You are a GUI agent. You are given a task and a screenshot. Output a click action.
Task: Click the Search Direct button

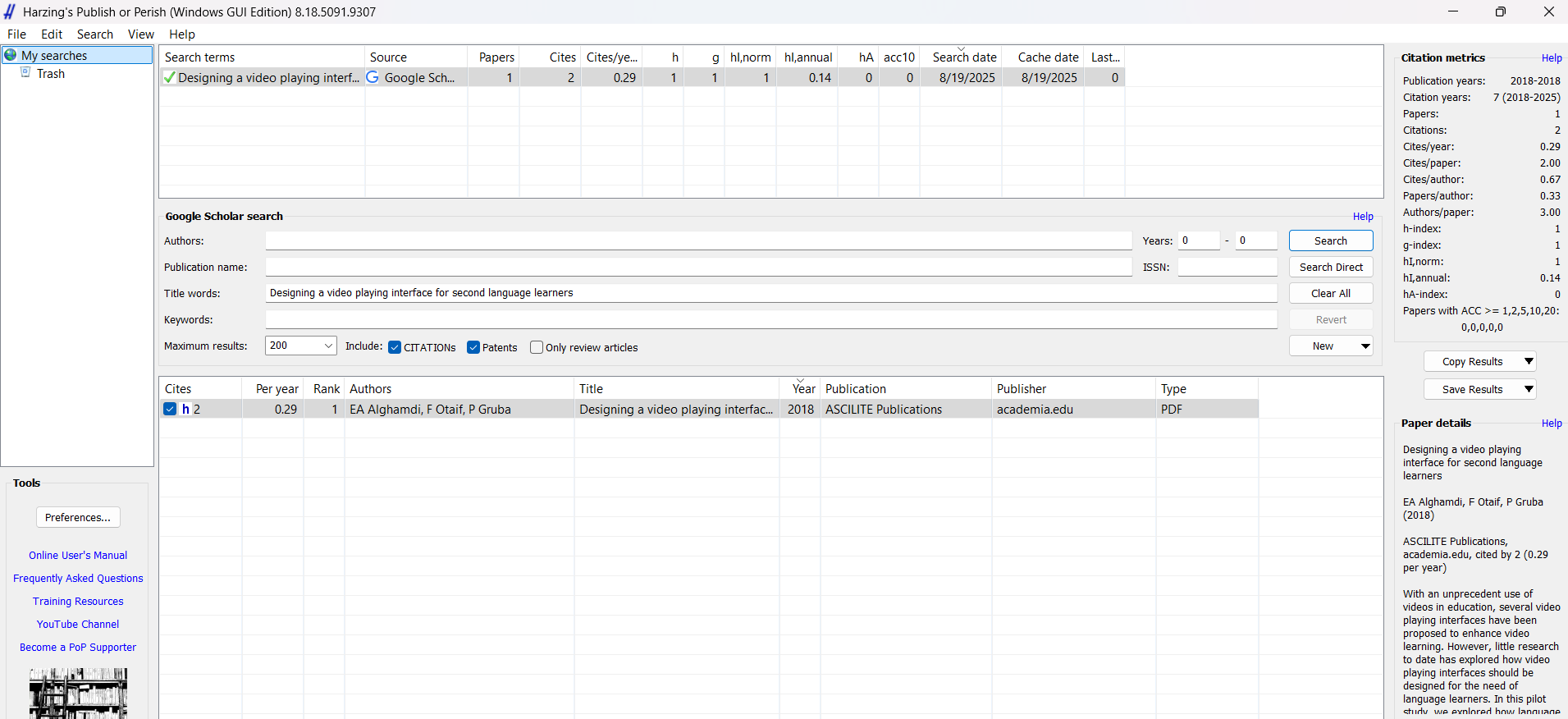pyautogui.click(x=1331, y=267)
